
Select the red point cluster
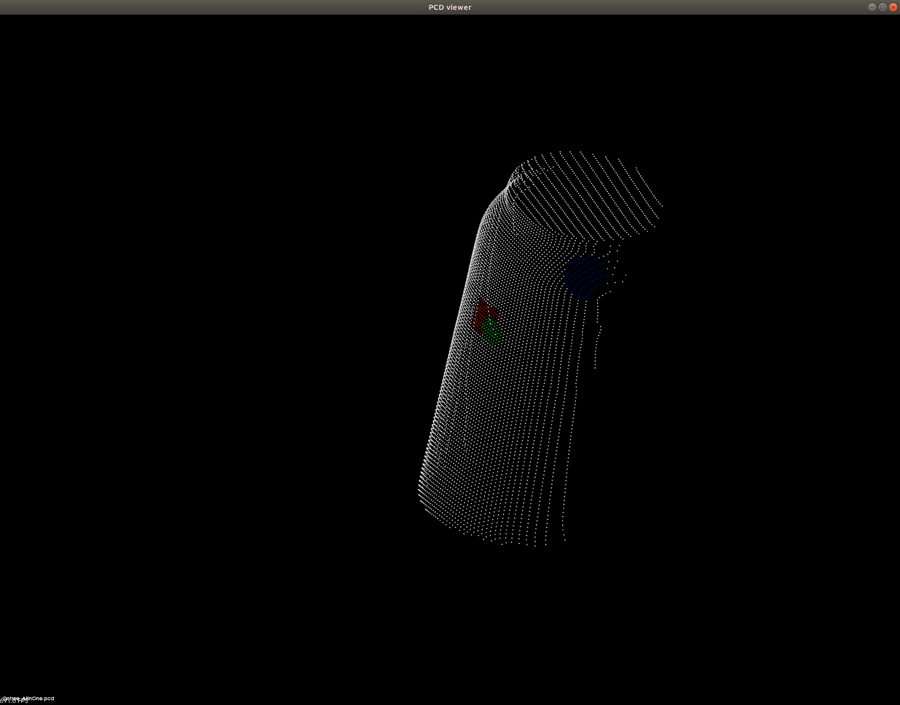482,311
